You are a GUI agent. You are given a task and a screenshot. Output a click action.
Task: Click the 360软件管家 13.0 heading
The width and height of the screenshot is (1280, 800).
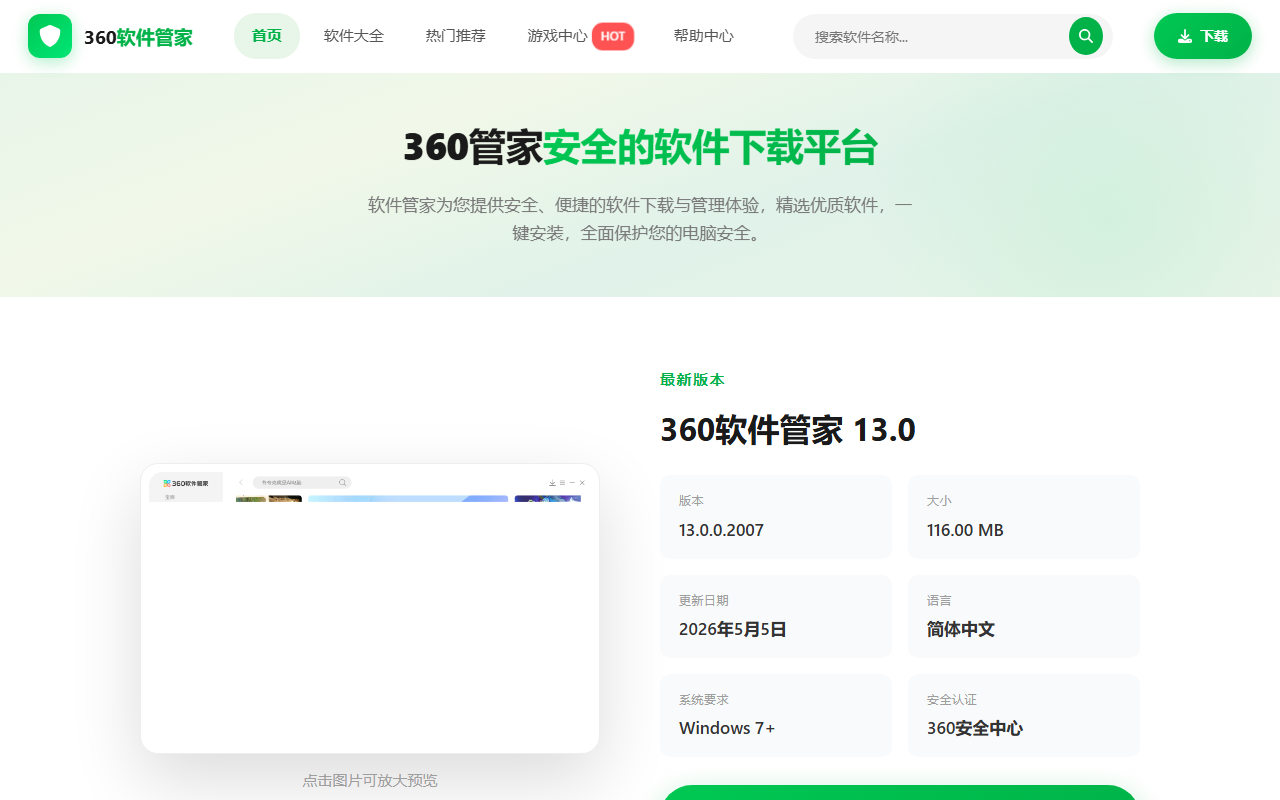(x=788, y=430)
